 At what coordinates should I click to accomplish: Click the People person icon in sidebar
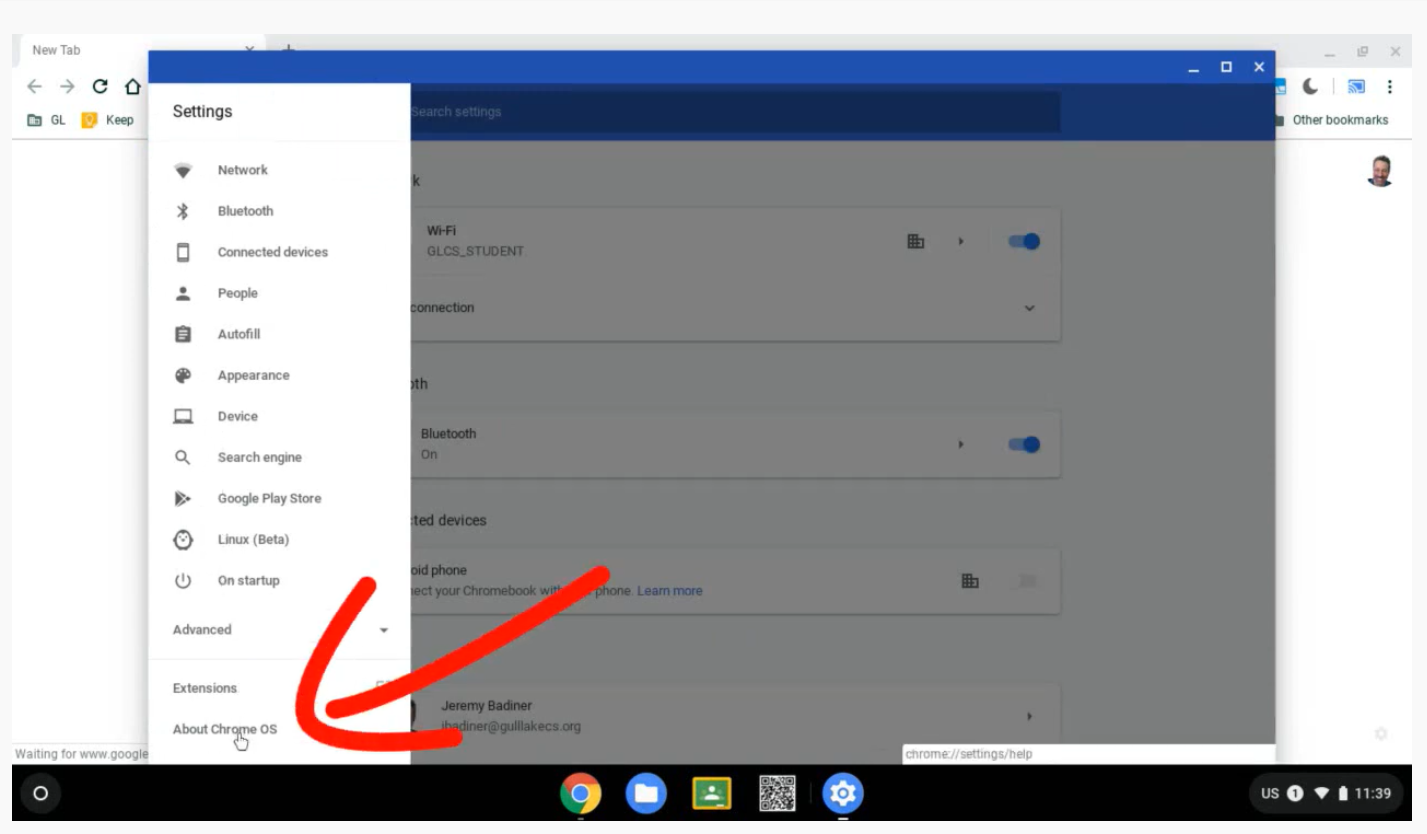(183, 293)
